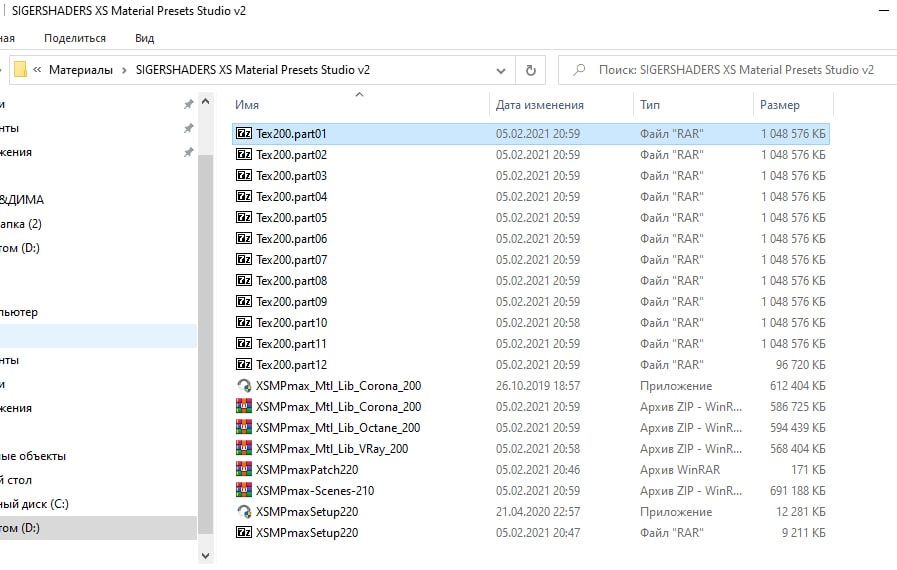This screenshot has width=897, height=570.
Task: Select the WinRAR icon of XSMPmaxPatch220
Action: click(244, 469)
